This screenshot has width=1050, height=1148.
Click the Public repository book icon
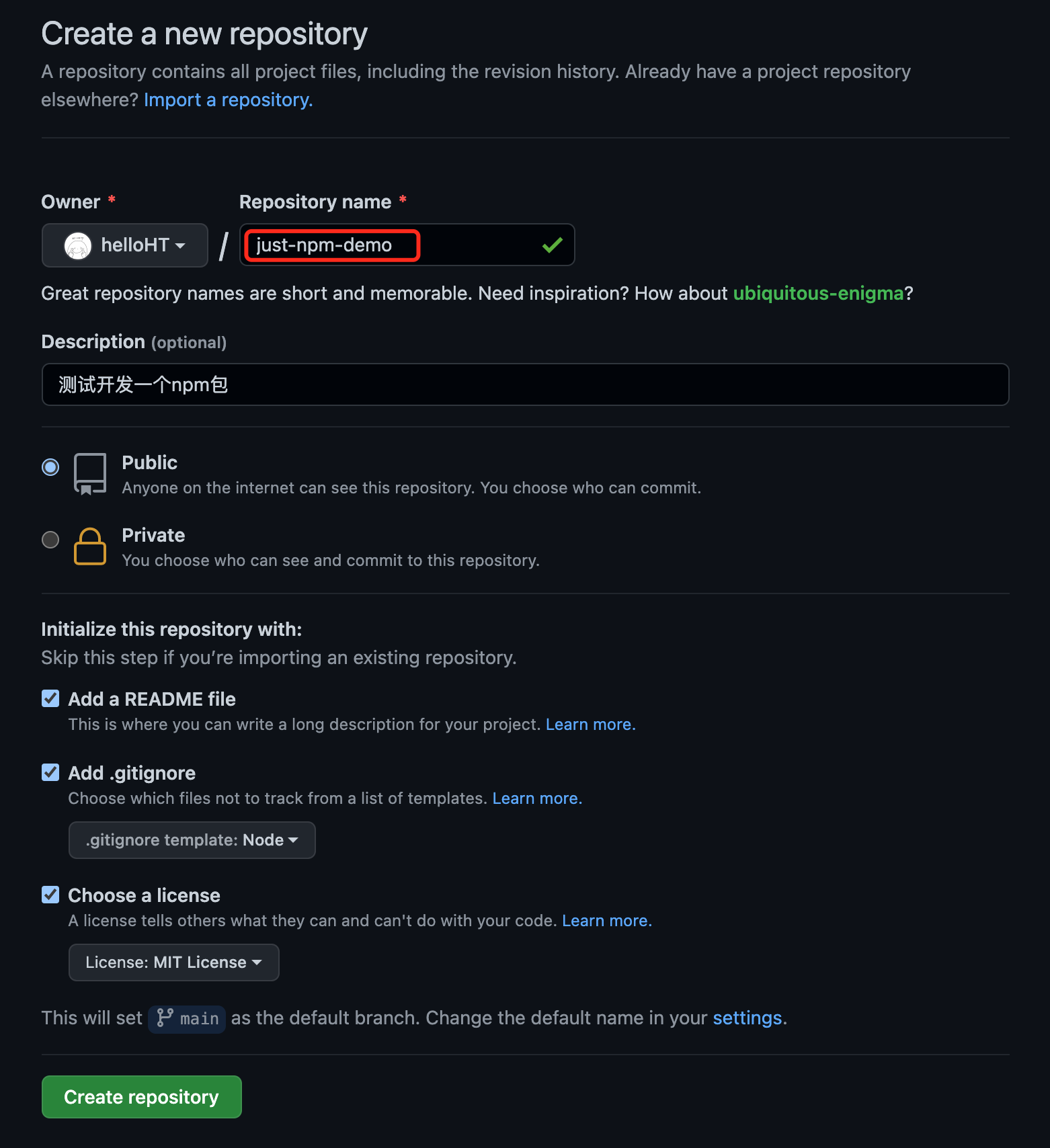(x=90, y=474)
